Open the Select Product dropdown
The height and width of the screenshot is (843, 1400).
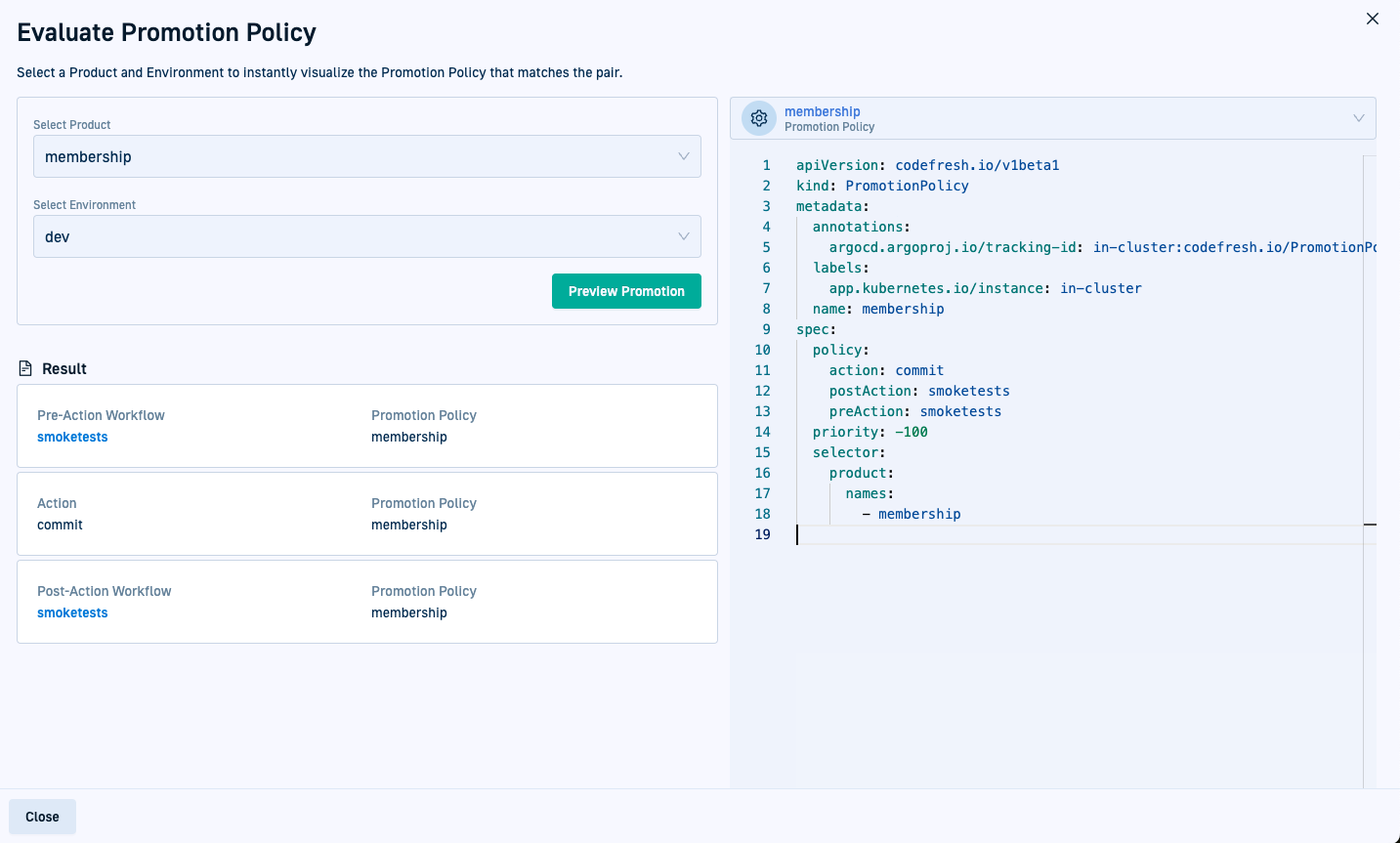tap(366, 156)
